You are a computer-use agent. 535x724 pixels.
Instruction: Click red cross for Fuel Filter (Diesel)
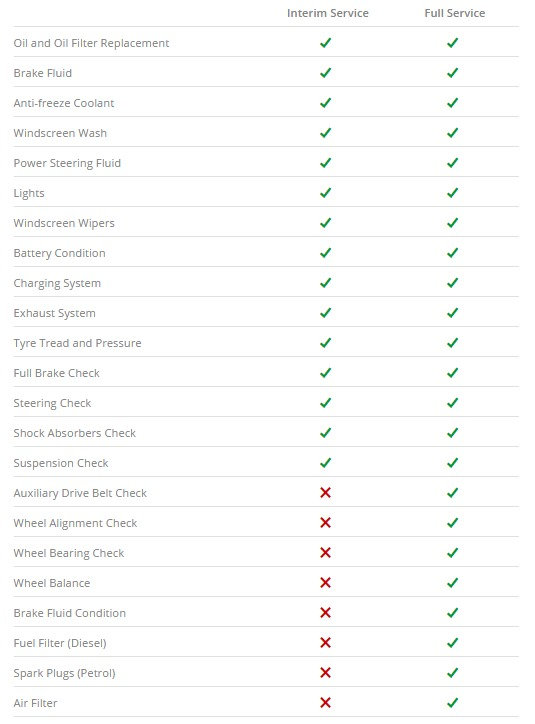[325, 643]
